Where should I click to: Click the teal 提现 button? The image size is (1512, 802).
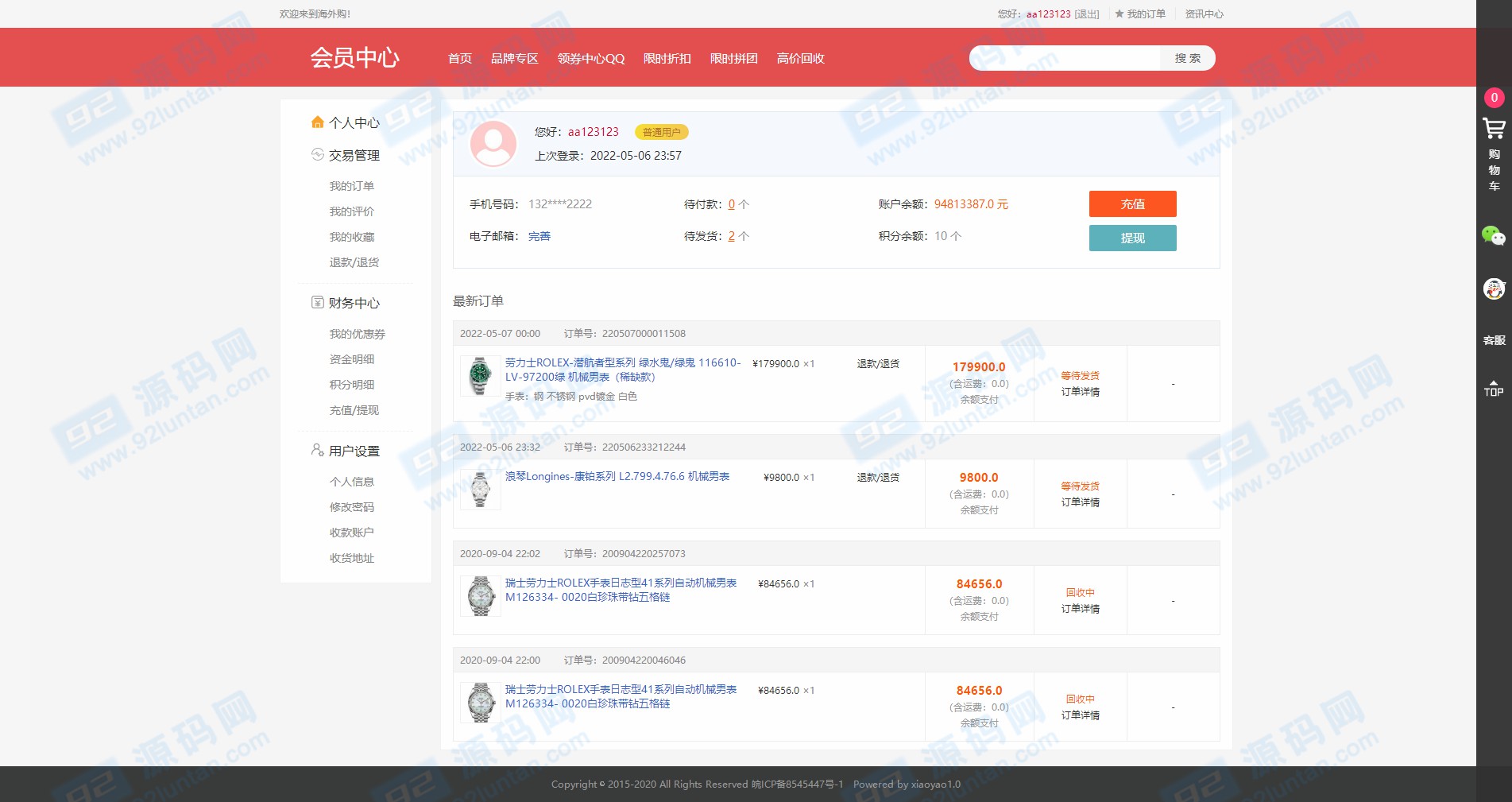pos(1133,238)
